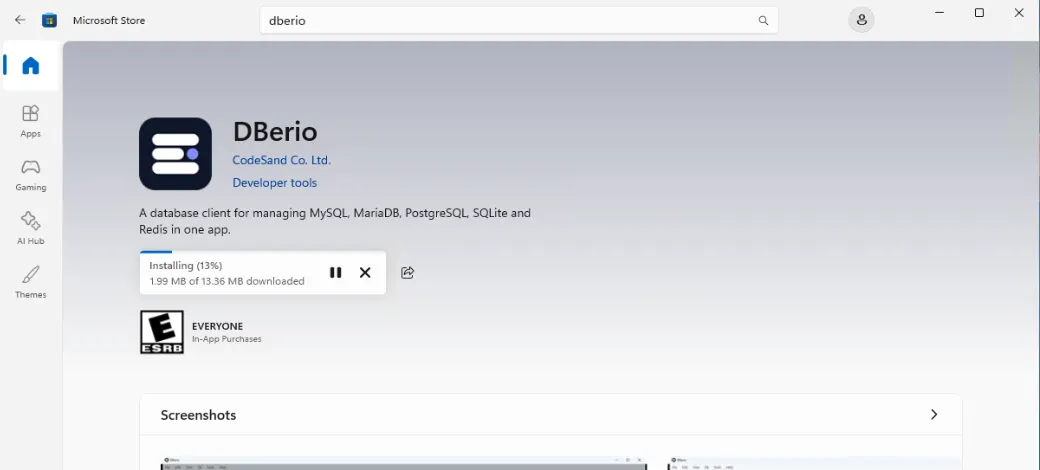Open the Themes section in sidebar
1040x470 pixels.
(x=31, y=282)
